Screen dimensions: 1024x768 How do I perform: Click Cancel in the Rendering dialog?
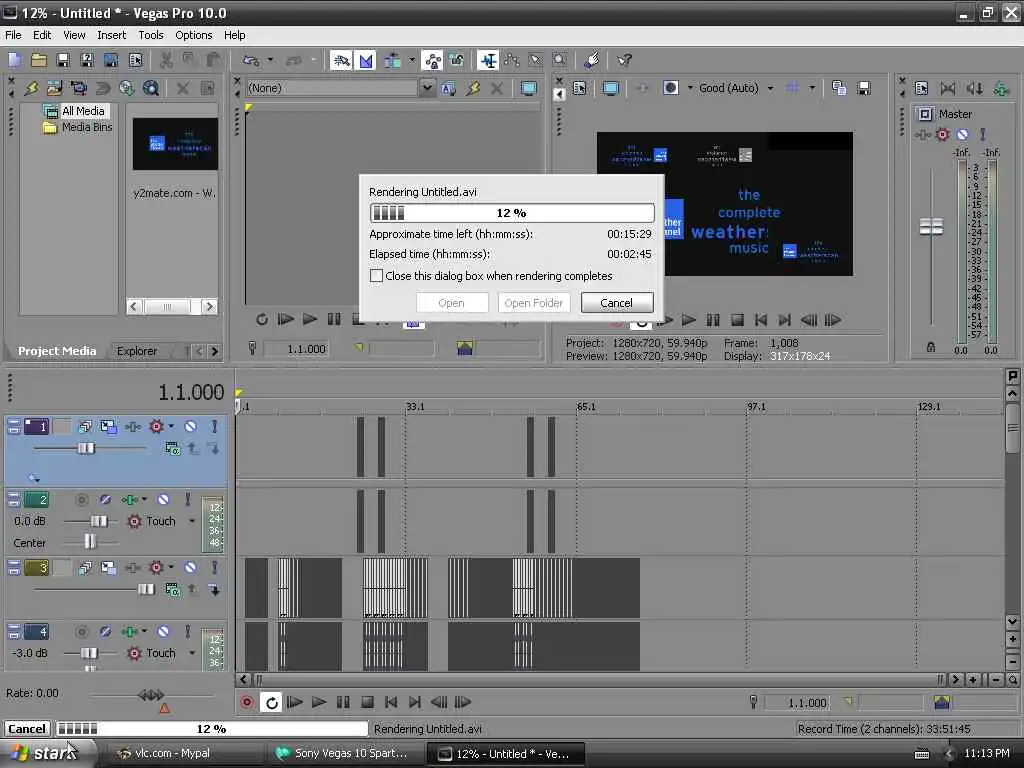[x=616, y=303]
